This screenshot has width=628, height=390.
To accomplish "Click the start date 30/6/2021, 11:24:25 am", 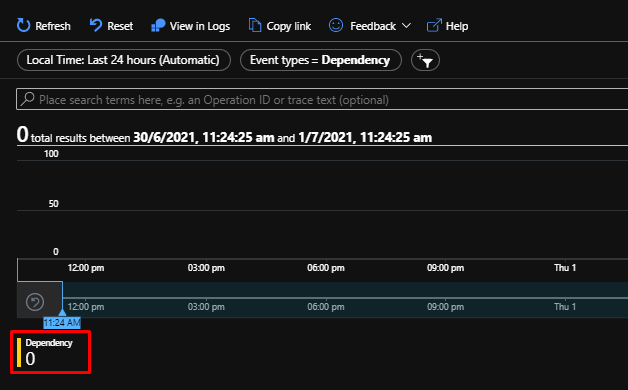I will (x=203, y=137).
